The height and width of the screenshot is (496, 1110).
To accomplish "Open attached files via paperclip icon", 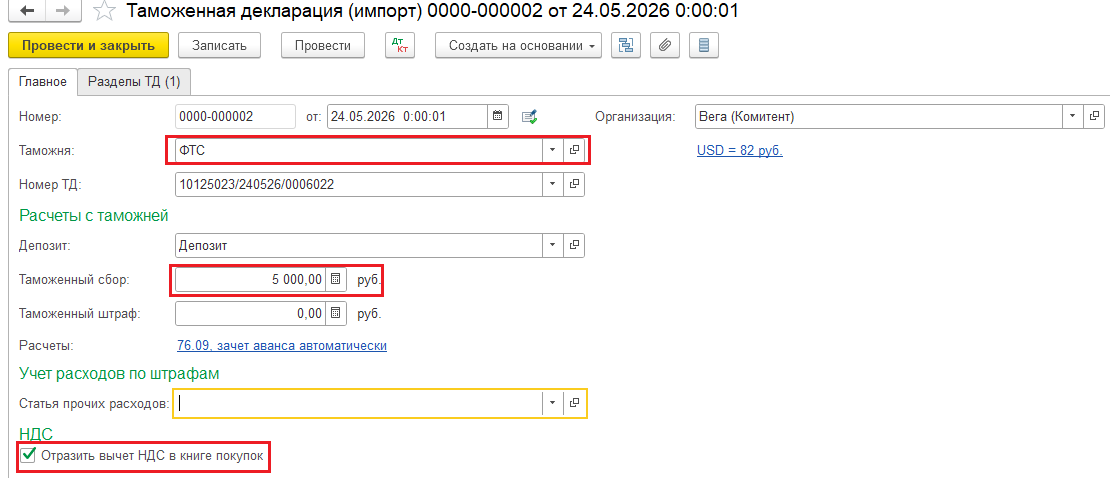I will (665, 45).
